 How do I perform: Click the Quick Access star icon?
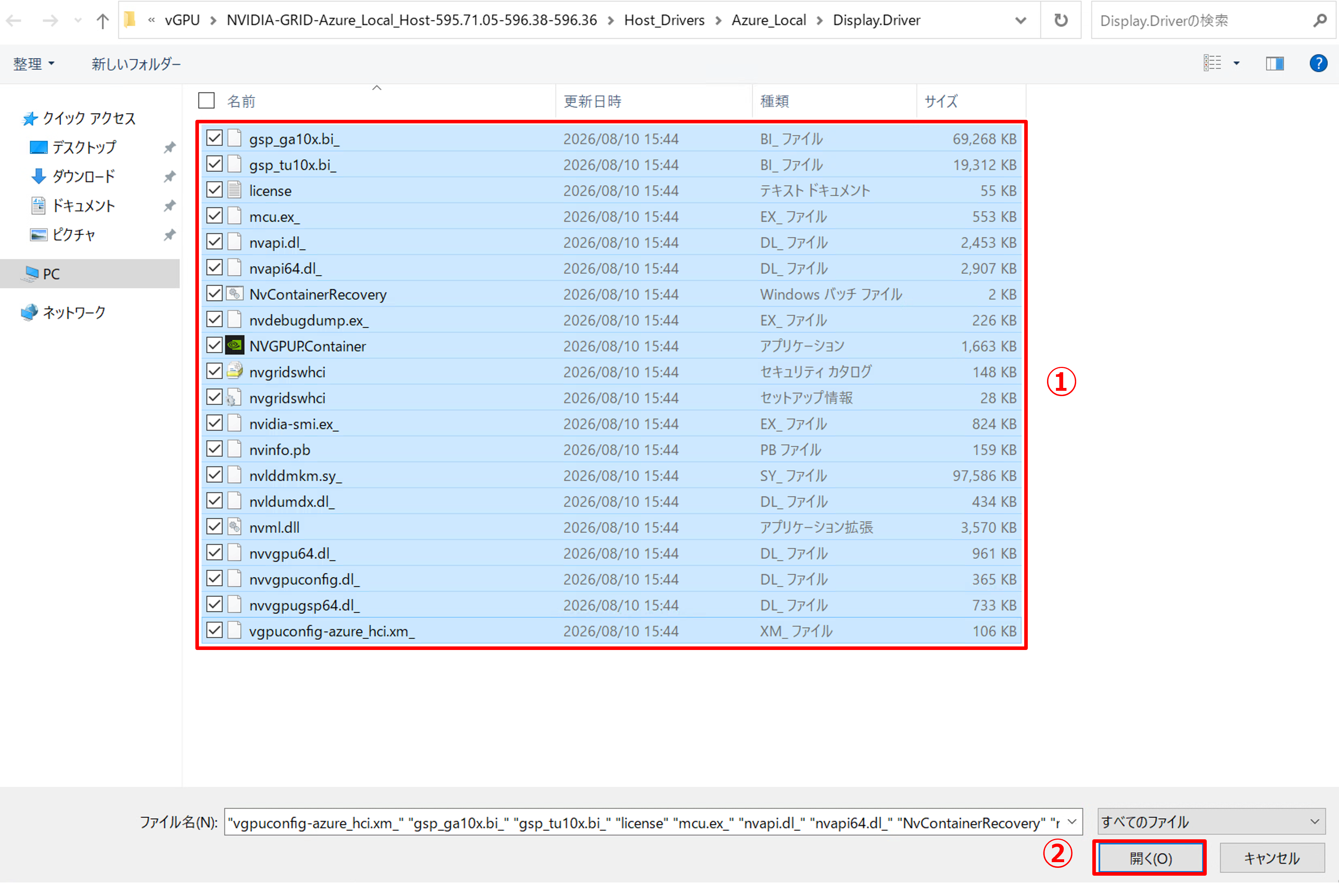(29, 118)
